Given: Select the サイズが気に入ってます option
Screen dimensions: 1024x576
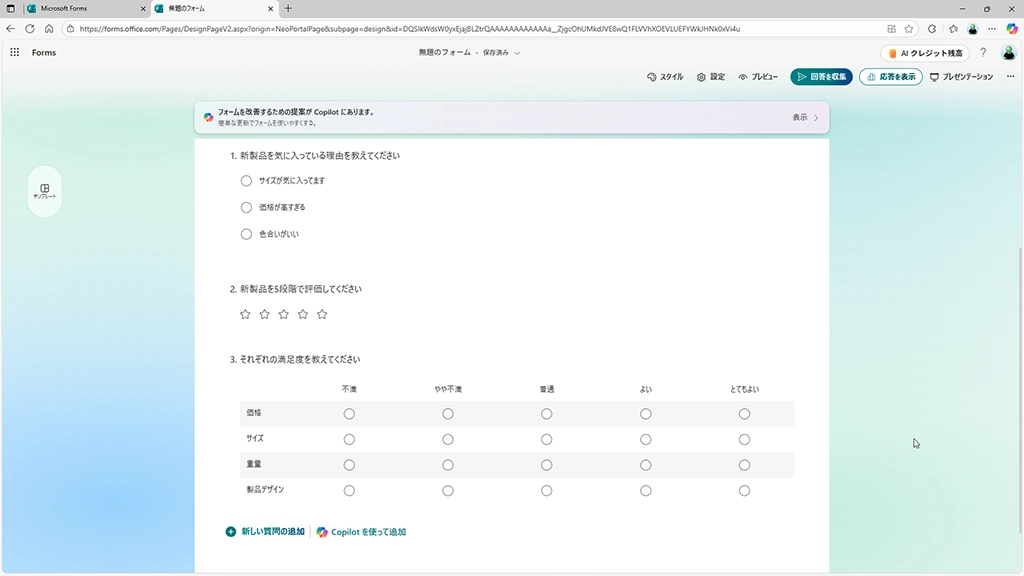Looking at the screenshot, I should pos(246,181).
